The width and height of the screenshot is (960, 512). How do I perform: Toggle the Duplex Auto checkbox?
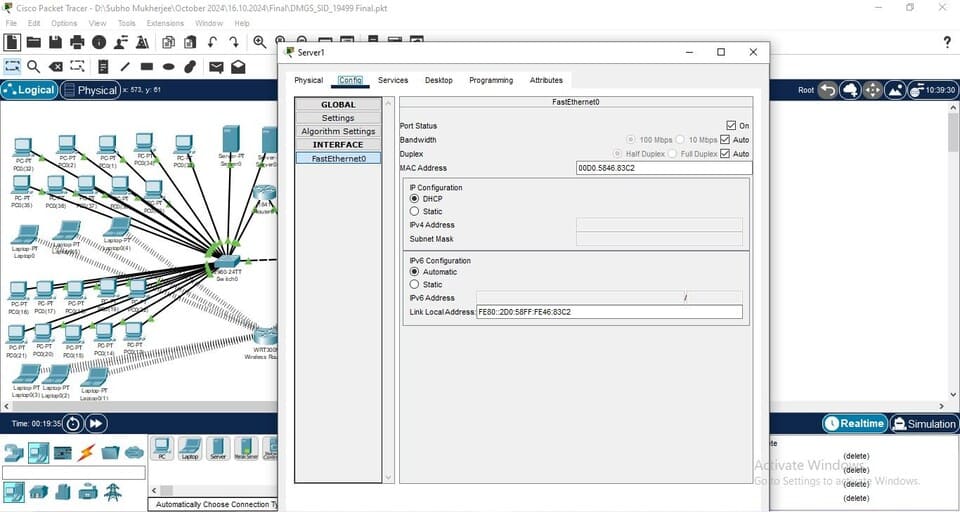[725, 154]
